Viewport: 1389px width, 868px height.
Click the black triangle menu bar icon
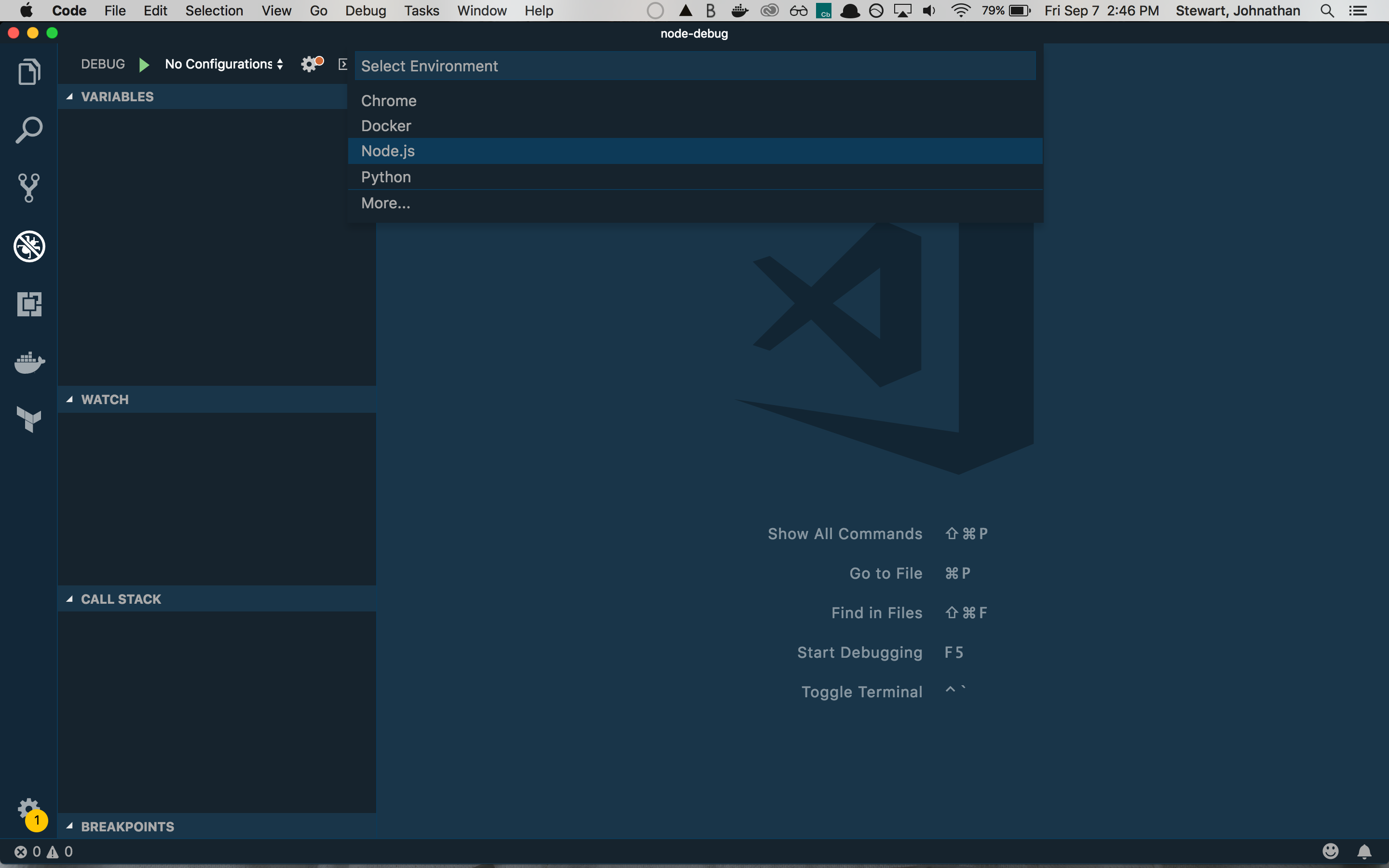coord(685,10)
